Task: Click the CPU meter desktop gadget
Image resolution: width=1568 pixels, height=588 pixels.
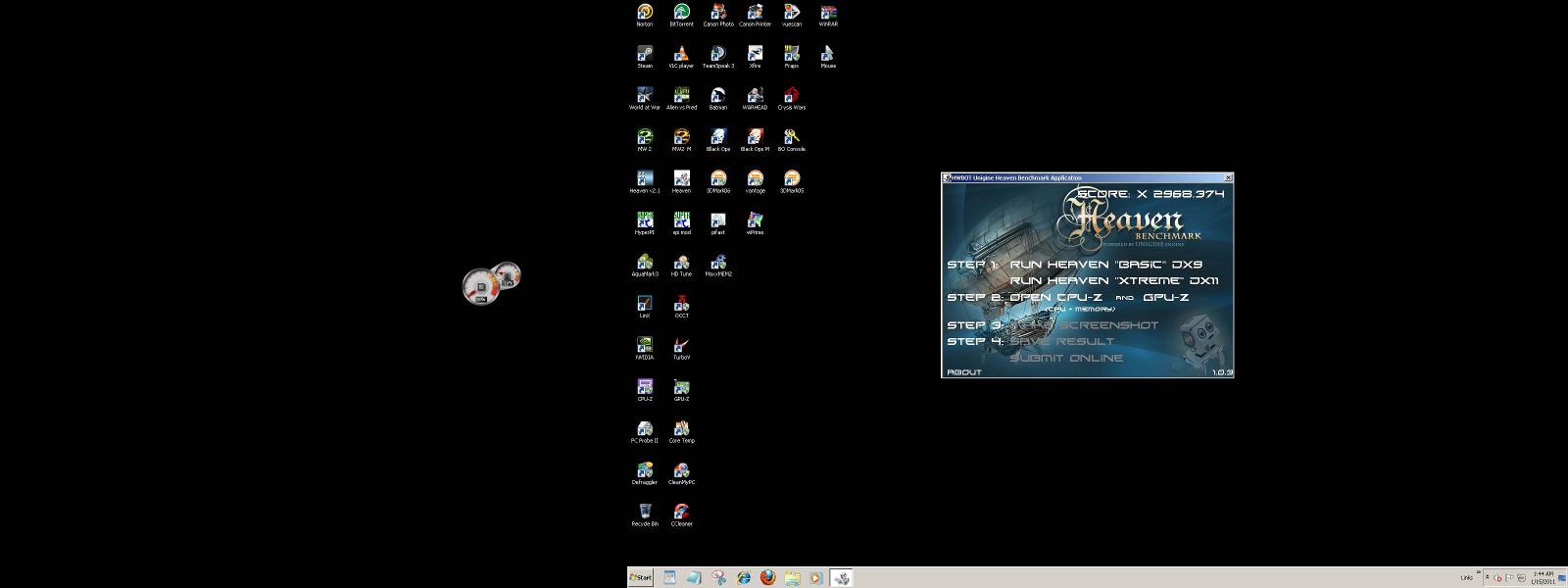Action: click(x=491, y=283)
